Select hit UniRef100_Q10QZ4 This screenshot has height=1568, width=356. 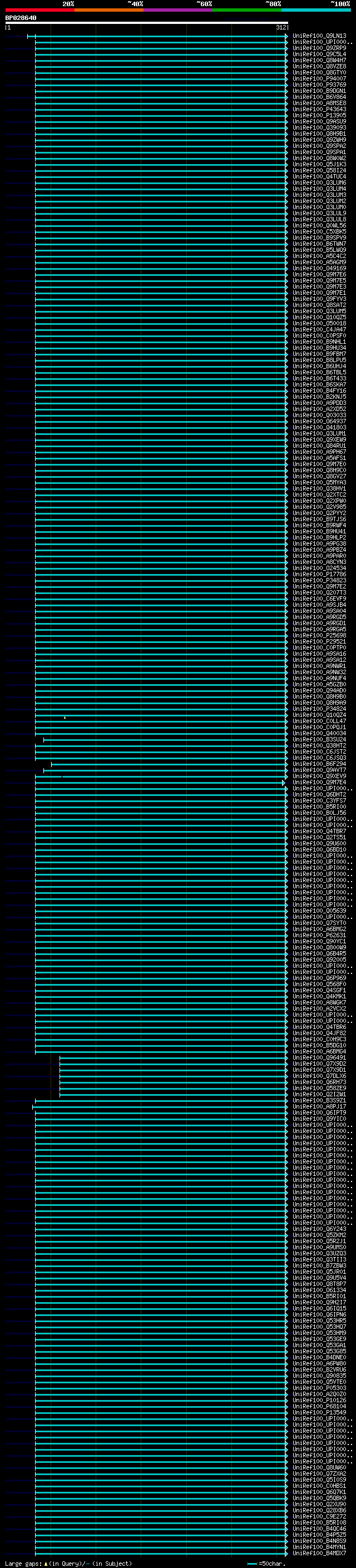[319, 715]
